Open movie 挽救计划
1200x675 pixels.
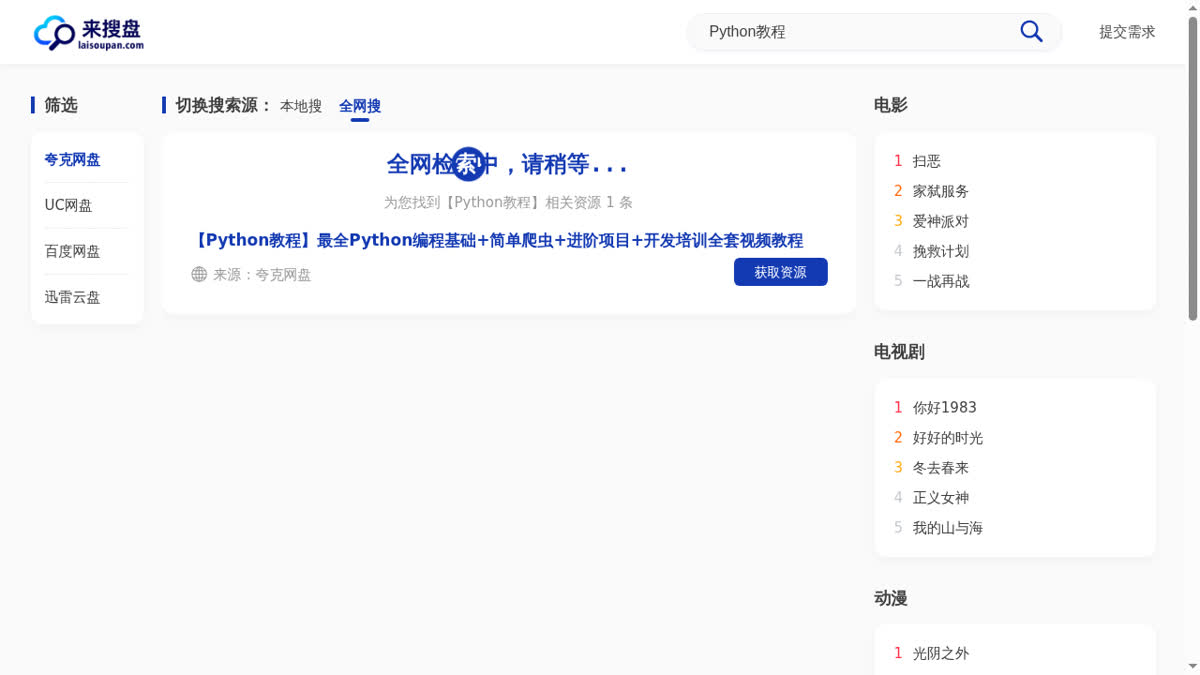click(940, 251)
